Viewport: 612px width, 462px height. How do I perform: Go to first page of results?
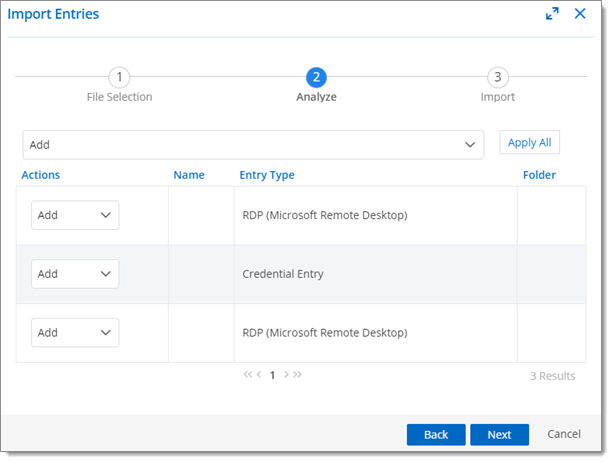247,375
